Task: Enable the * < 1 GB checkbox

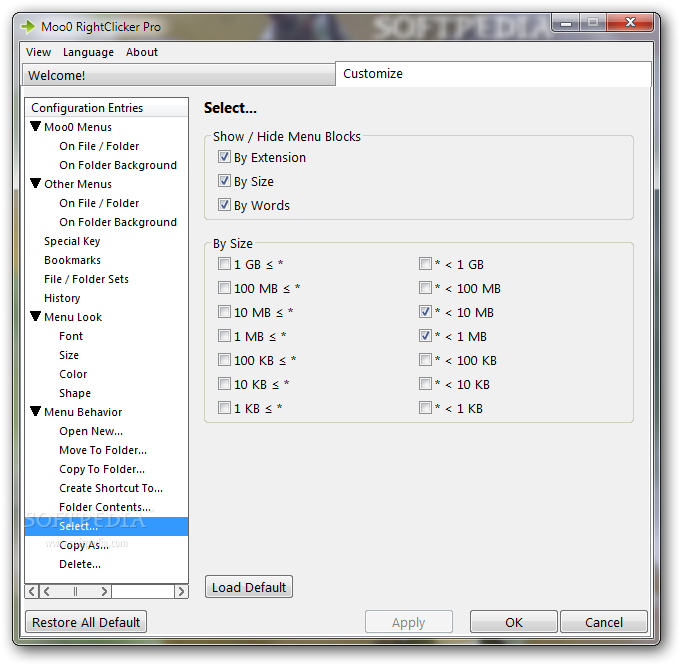Action: (x=425, y=264)
